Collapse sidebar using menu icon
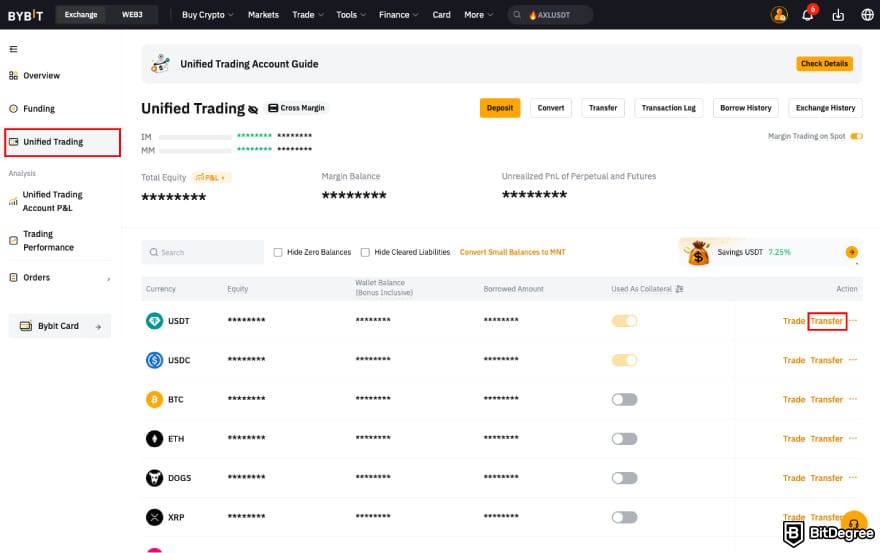This screenshot has width=880, height=553. coord(13,49)
